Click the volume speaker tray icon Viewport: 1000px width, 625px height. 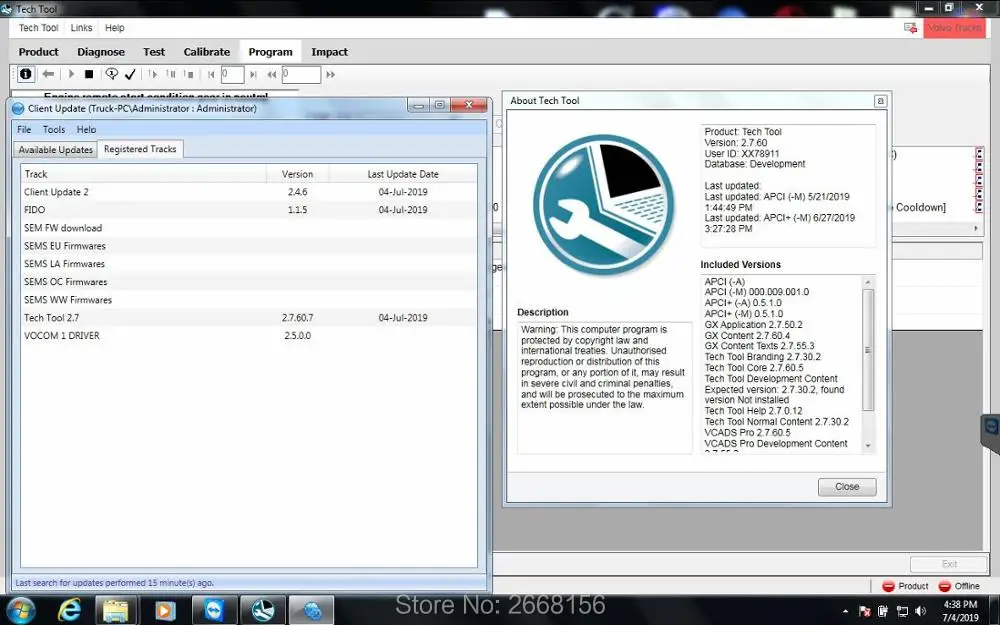pos(920,612)
